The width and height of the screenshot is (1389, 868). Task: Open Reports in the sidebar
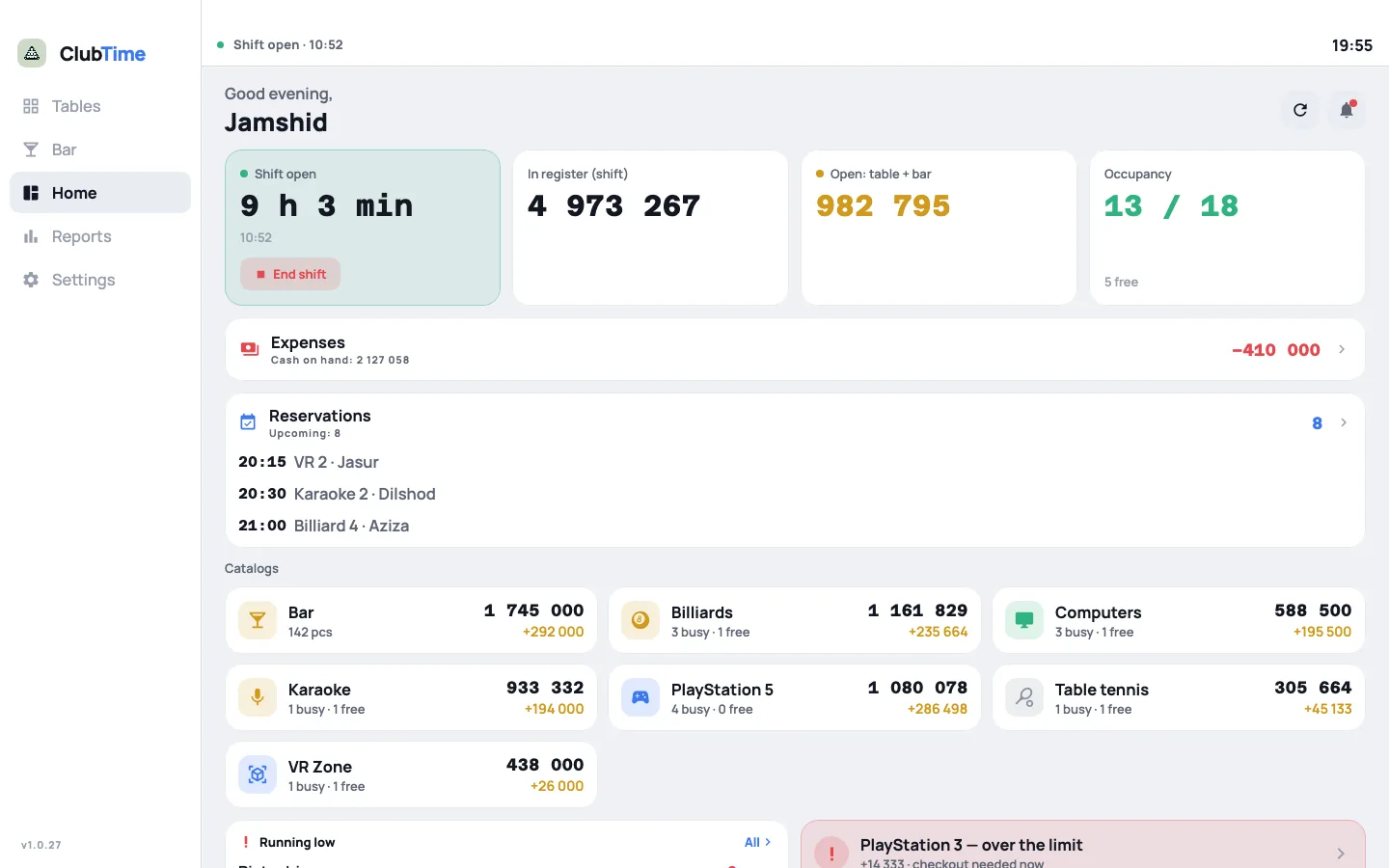(100, 236)
